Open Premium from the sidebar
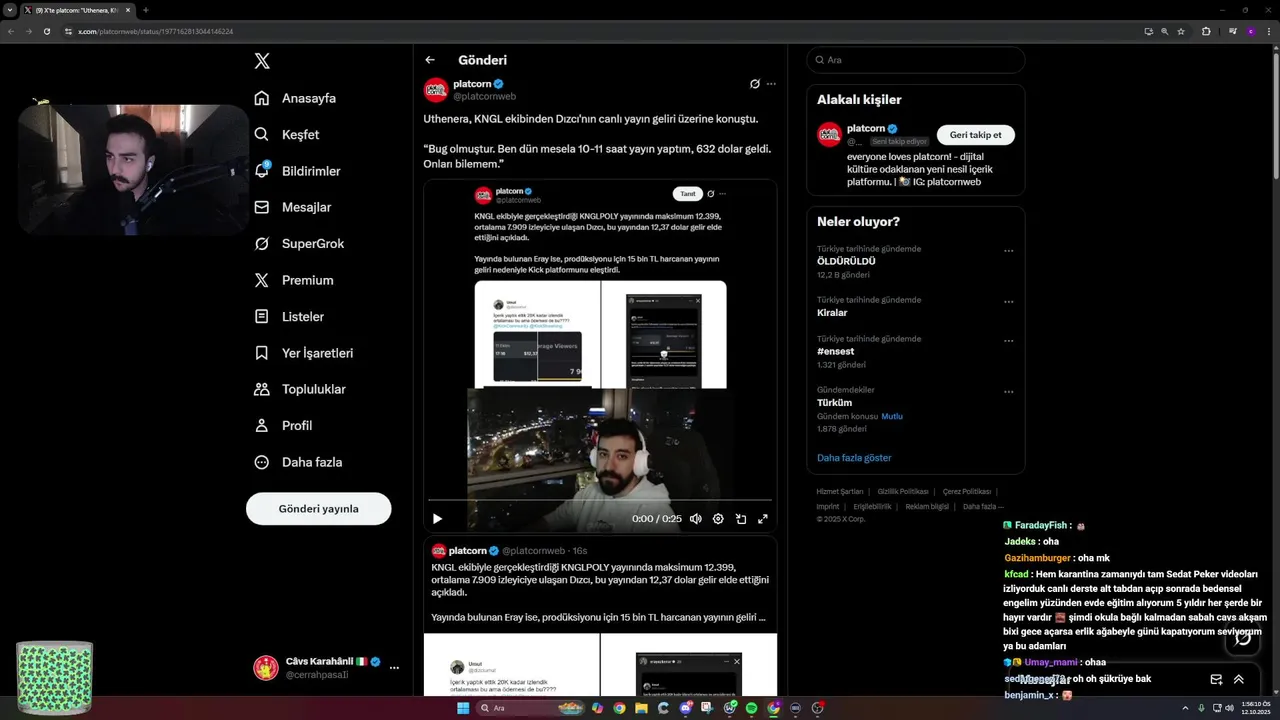Image resolution: width=1280 pixels, height=720 pixels. coord(294,280)
